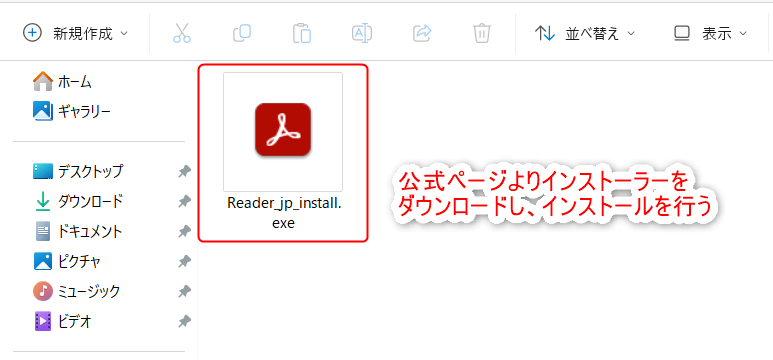The height and width of the screenshot is (360, 773).
Task: Open the 表示 view dropdown
Action: tap(710, 34)
